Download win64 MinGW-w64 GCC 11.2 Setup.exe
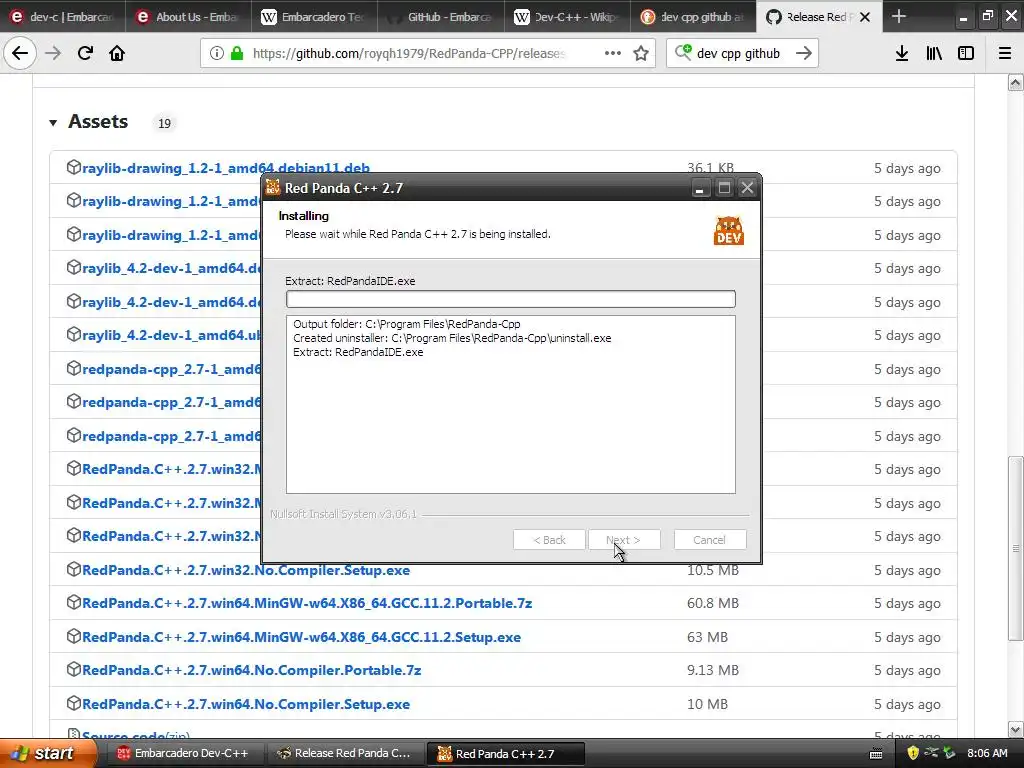Screen dimensions: 1024x768 (x=302, y=637)
